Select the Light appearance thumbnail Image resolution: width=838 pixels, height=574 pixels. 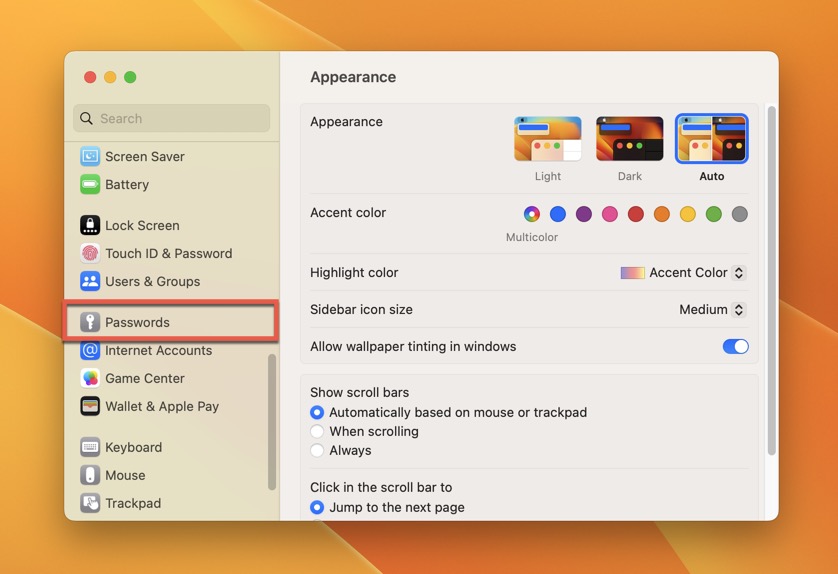[x=548, y=139]
